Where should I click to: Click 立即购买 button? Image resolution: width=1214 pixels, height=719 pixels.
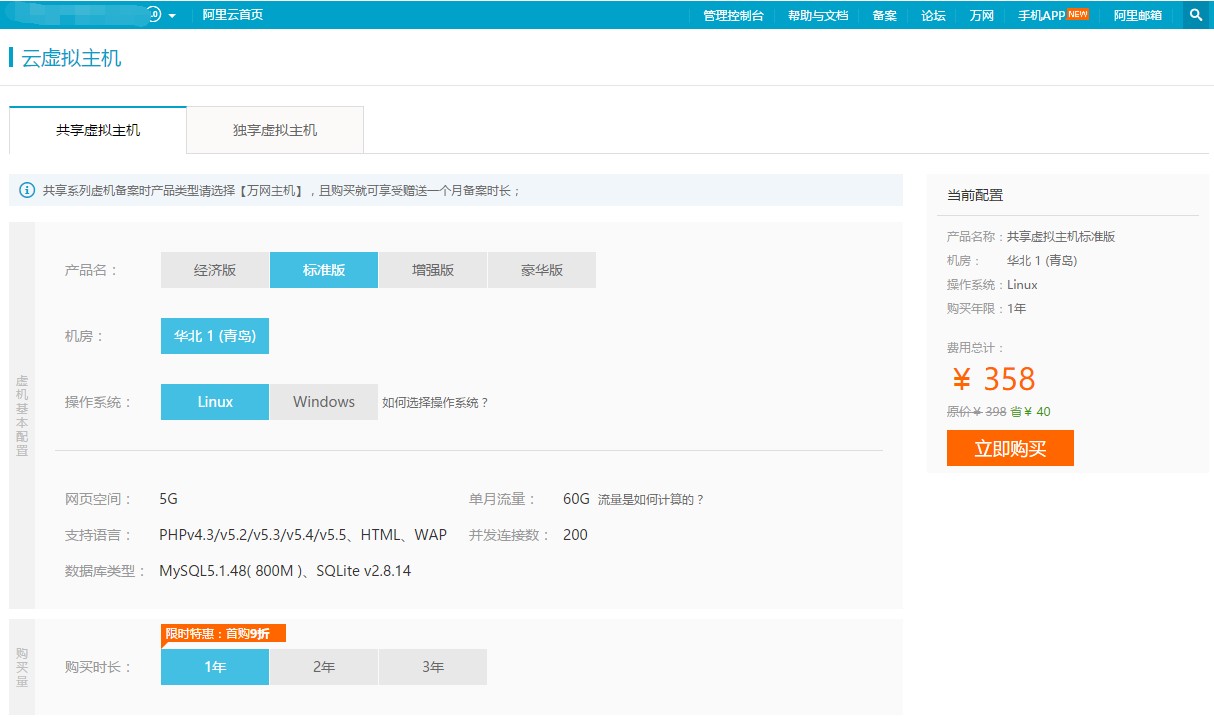pyautogui.click(x=1010, y=448)
